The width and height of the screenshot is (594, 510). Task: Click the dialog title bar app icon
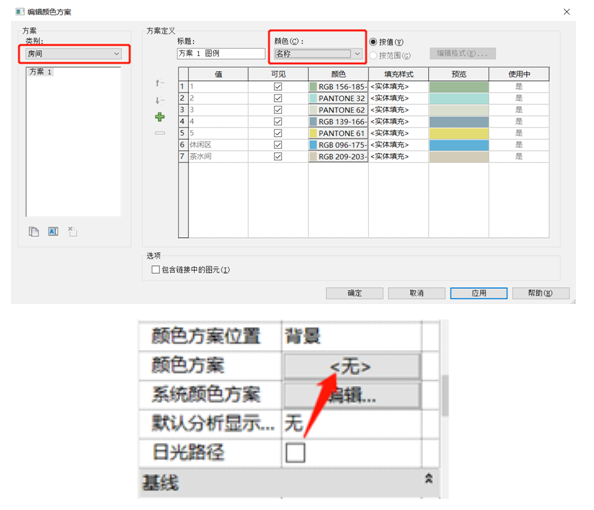point(20,12)
